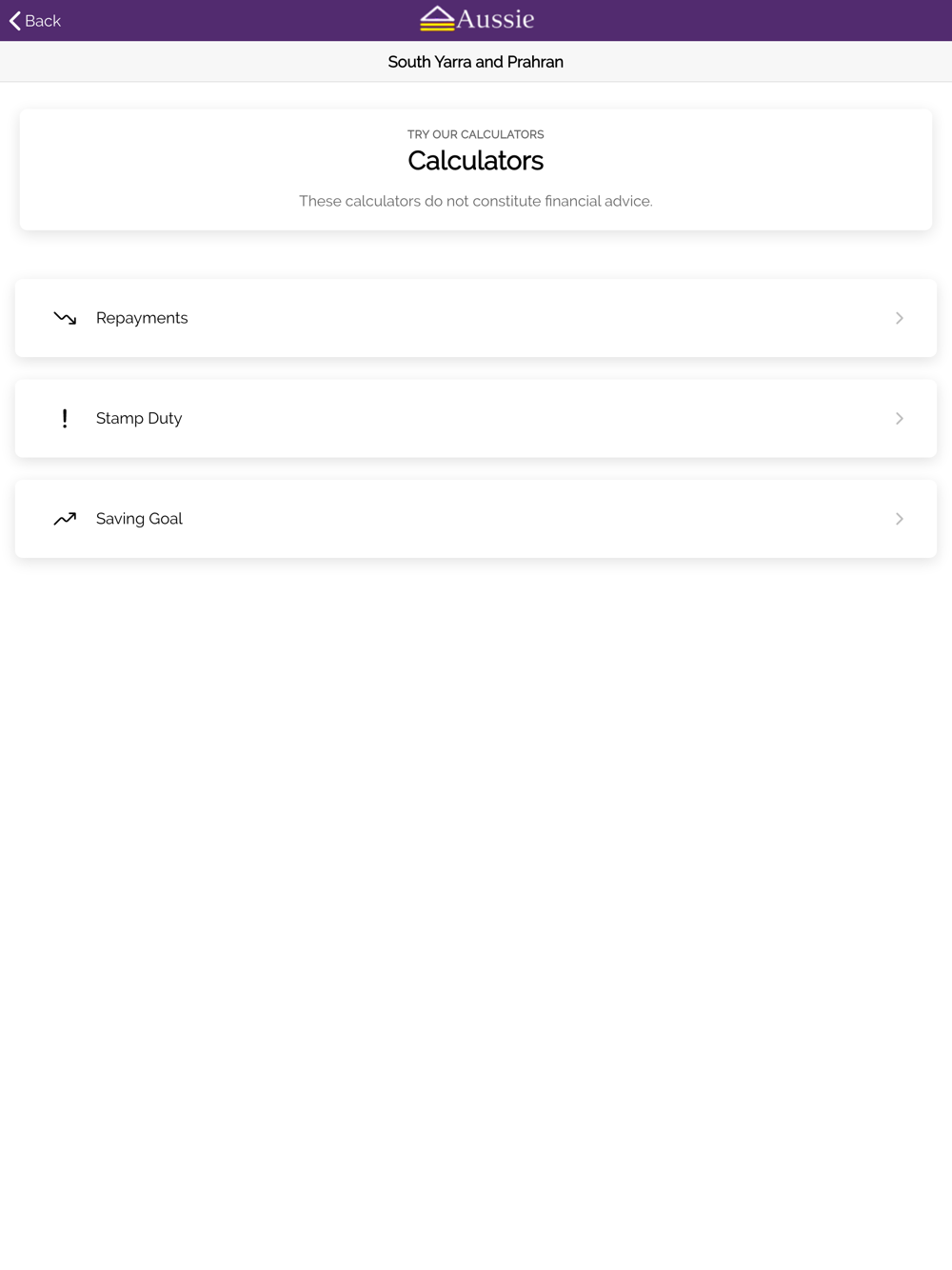The height and width of the screenshot is (1270, 952).
Task: Click the TRY OUR CALCULATORS caption
Action: [x=476, y=134]
